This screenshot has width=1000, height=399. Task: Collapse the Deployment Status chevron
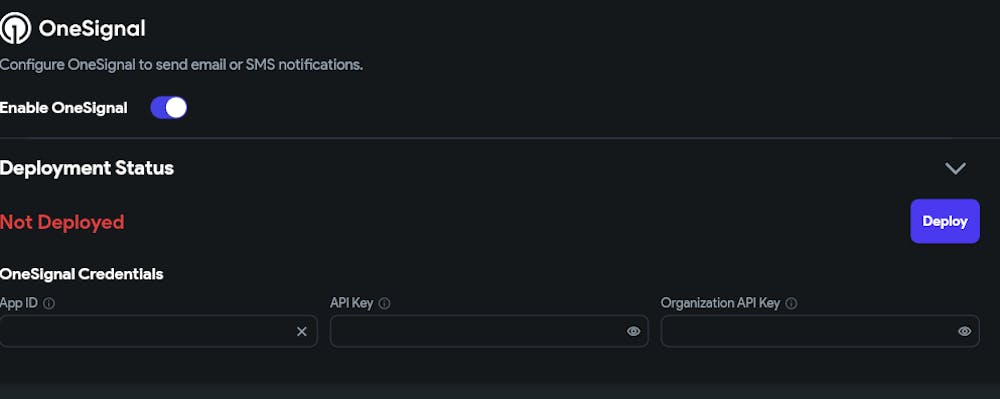[x=955, y=168]
